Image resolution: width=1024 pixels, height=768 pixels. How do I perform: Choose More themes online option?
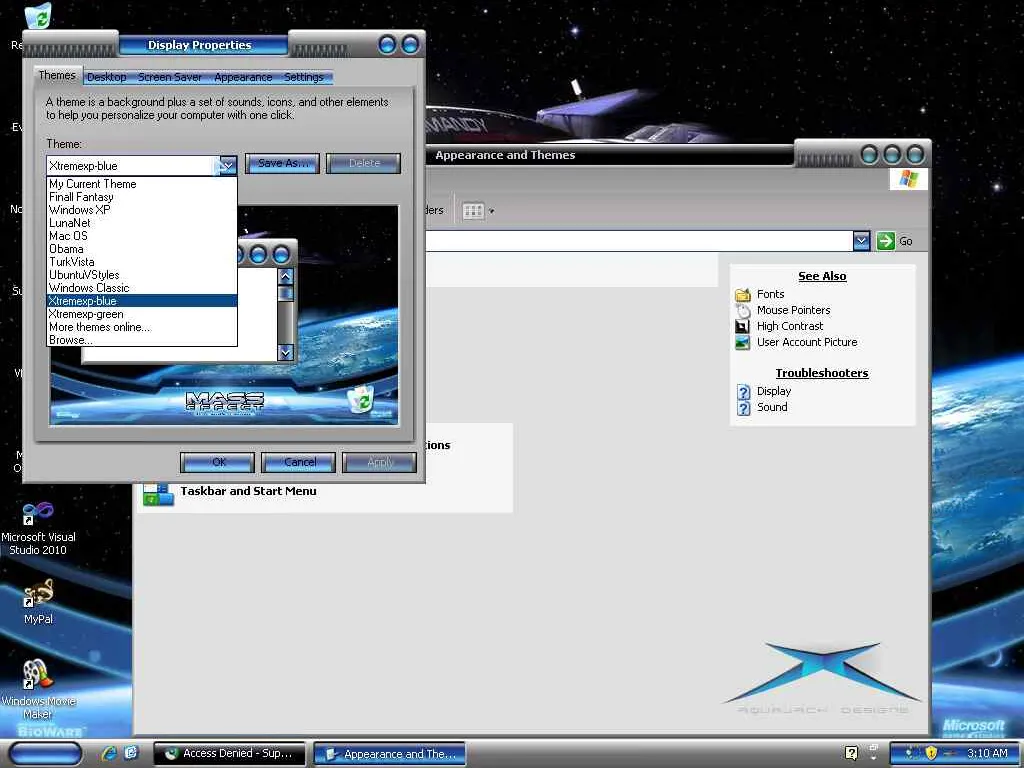click(x=142, y=327)
